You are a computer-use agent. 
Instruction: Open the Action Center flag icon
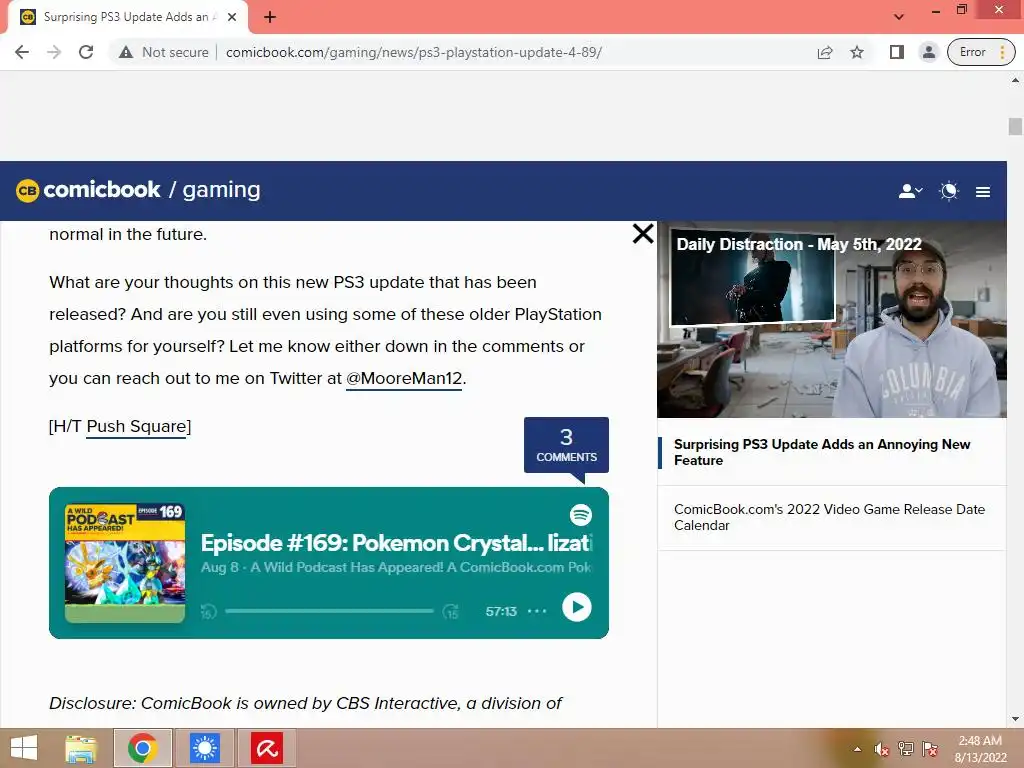coord(930,749)
